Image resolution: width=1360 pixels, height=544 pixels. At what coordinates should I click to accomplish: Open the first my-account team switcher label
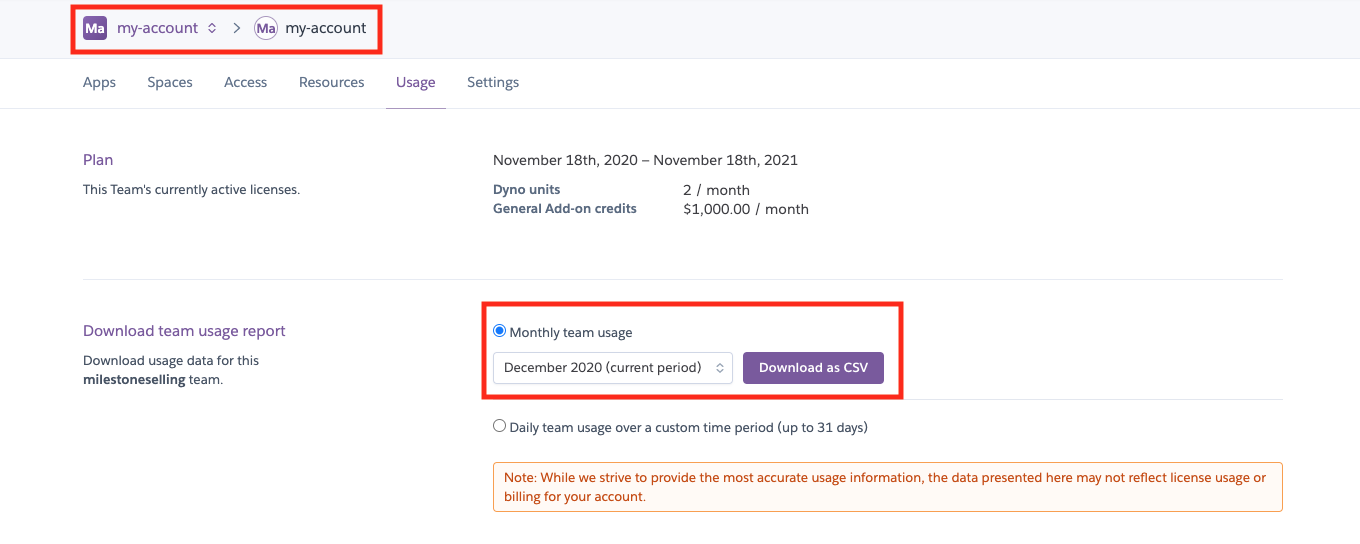coord(157,29)
